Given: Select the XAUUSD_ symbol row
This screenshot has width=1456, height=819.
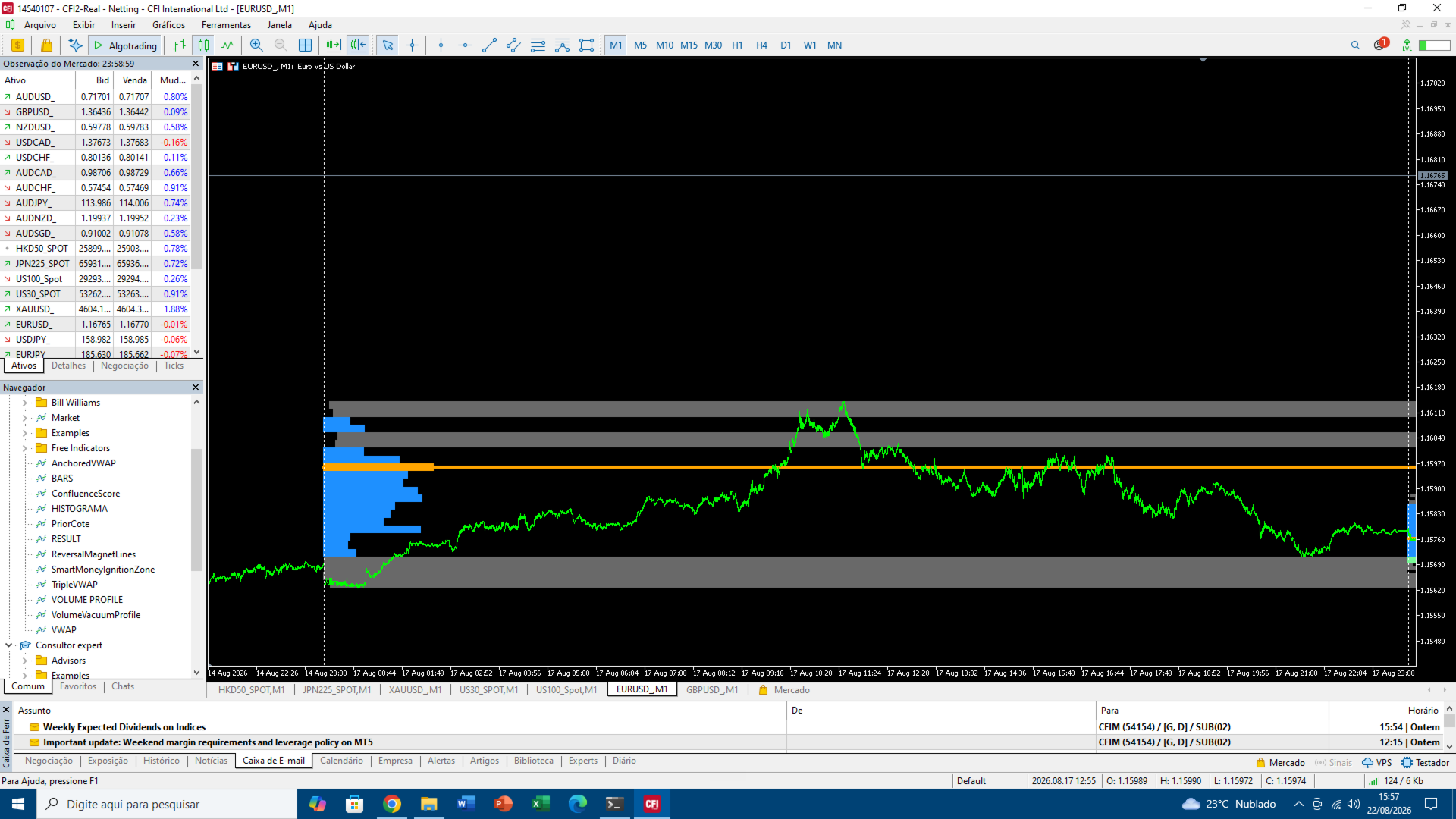Looking at the screenshot, I should click(x=96, y=309).
